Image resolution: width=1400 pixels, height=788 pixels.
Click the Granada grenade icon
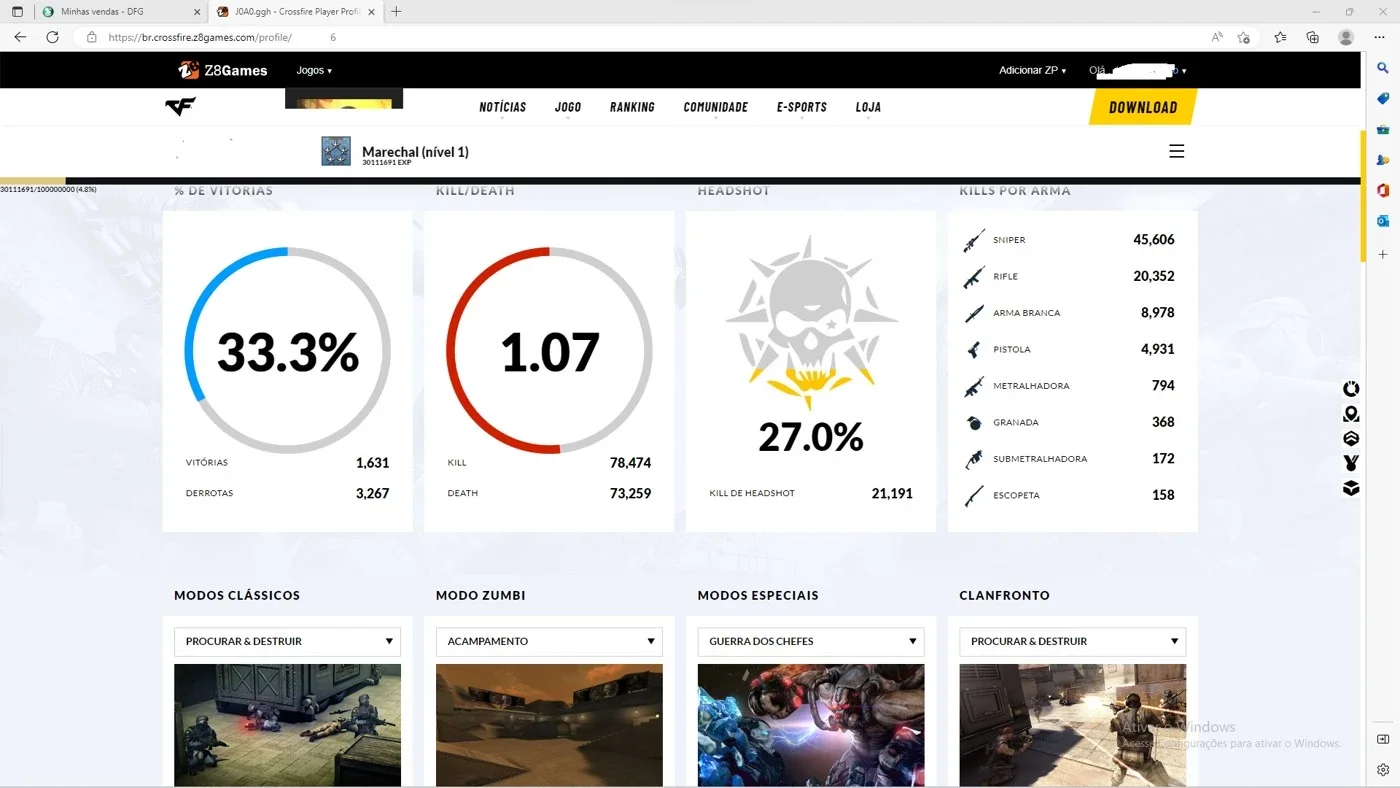974,422
